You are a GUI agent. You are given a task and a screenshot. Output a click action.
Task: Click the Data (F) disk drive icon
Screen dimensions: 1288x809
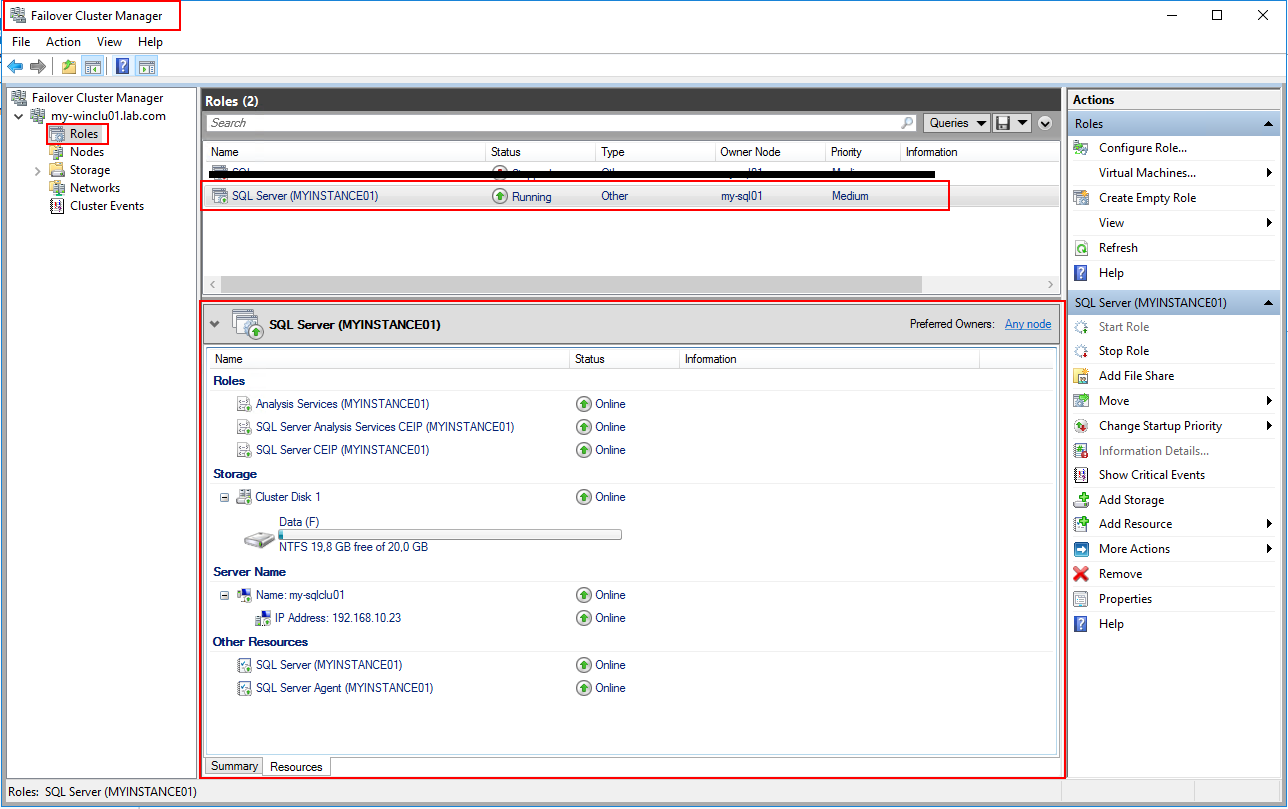coord(258,540)
